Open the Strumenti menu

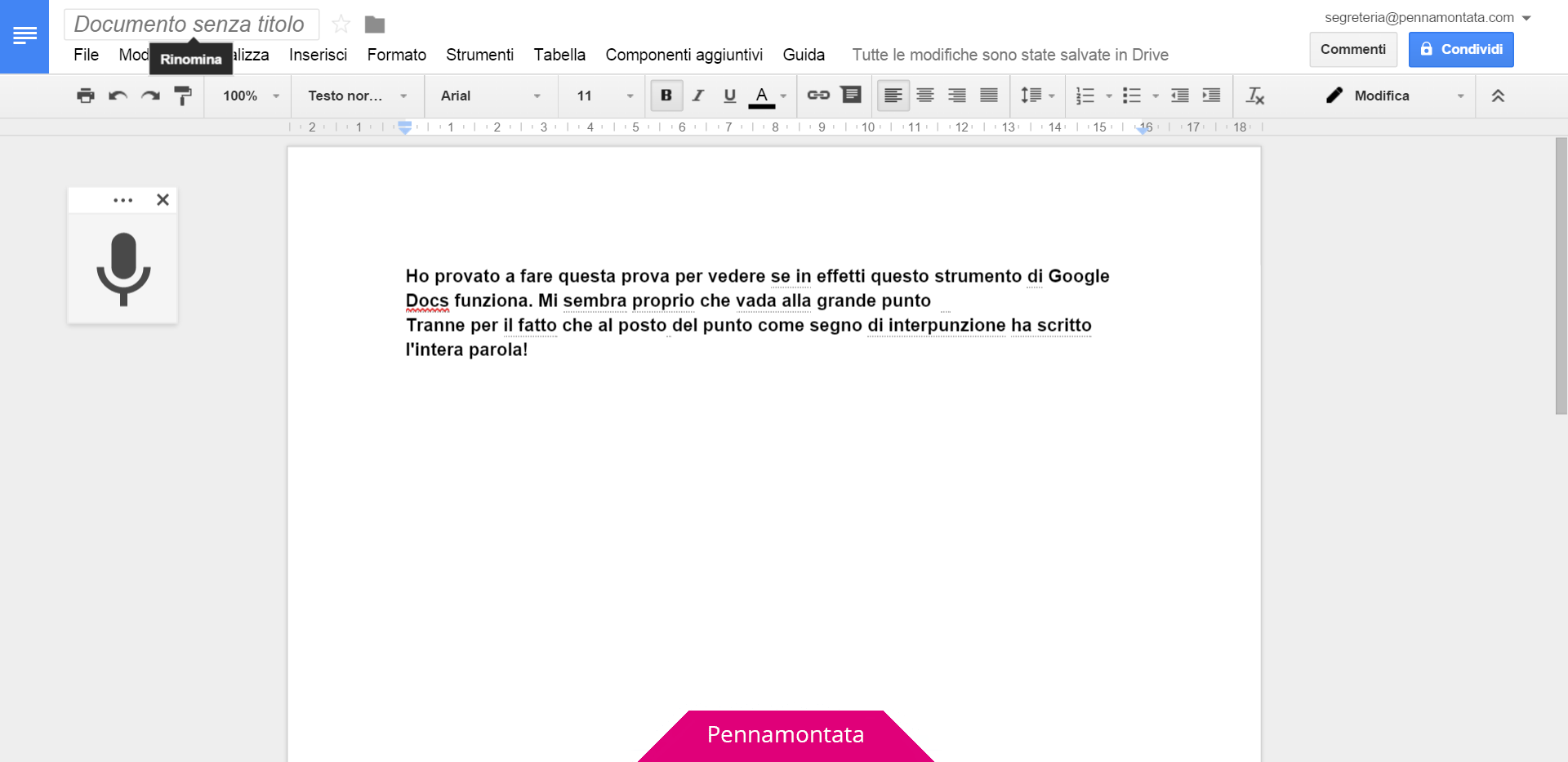(x=479, y=55)
